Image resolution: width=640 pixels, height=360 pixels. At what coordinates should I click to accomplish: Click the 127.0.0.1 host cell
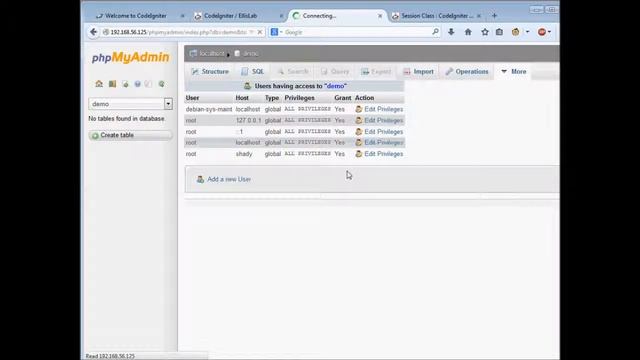248,120
